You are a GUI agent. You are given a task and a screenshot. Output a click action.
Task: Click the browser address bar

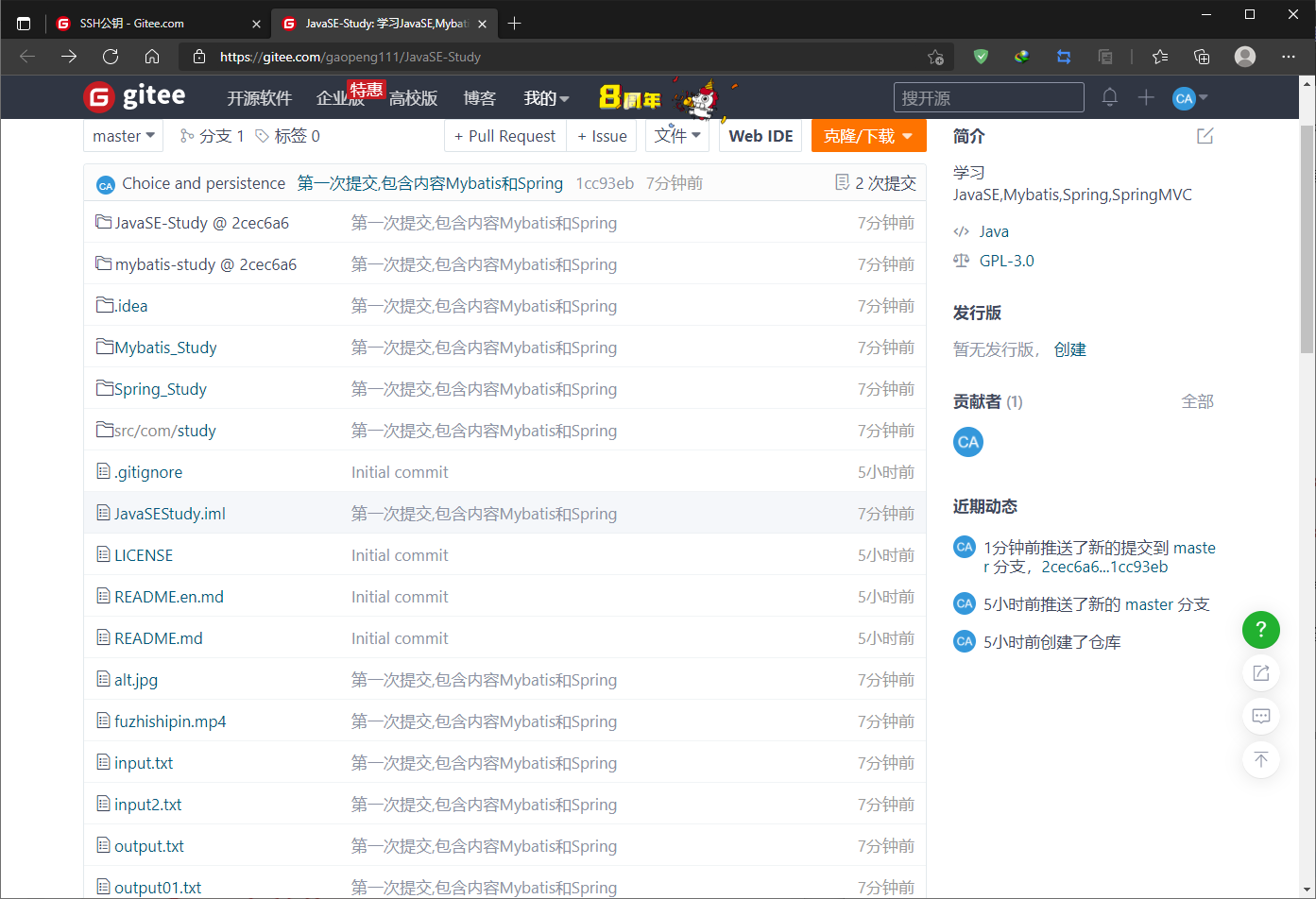click(566, 57)
